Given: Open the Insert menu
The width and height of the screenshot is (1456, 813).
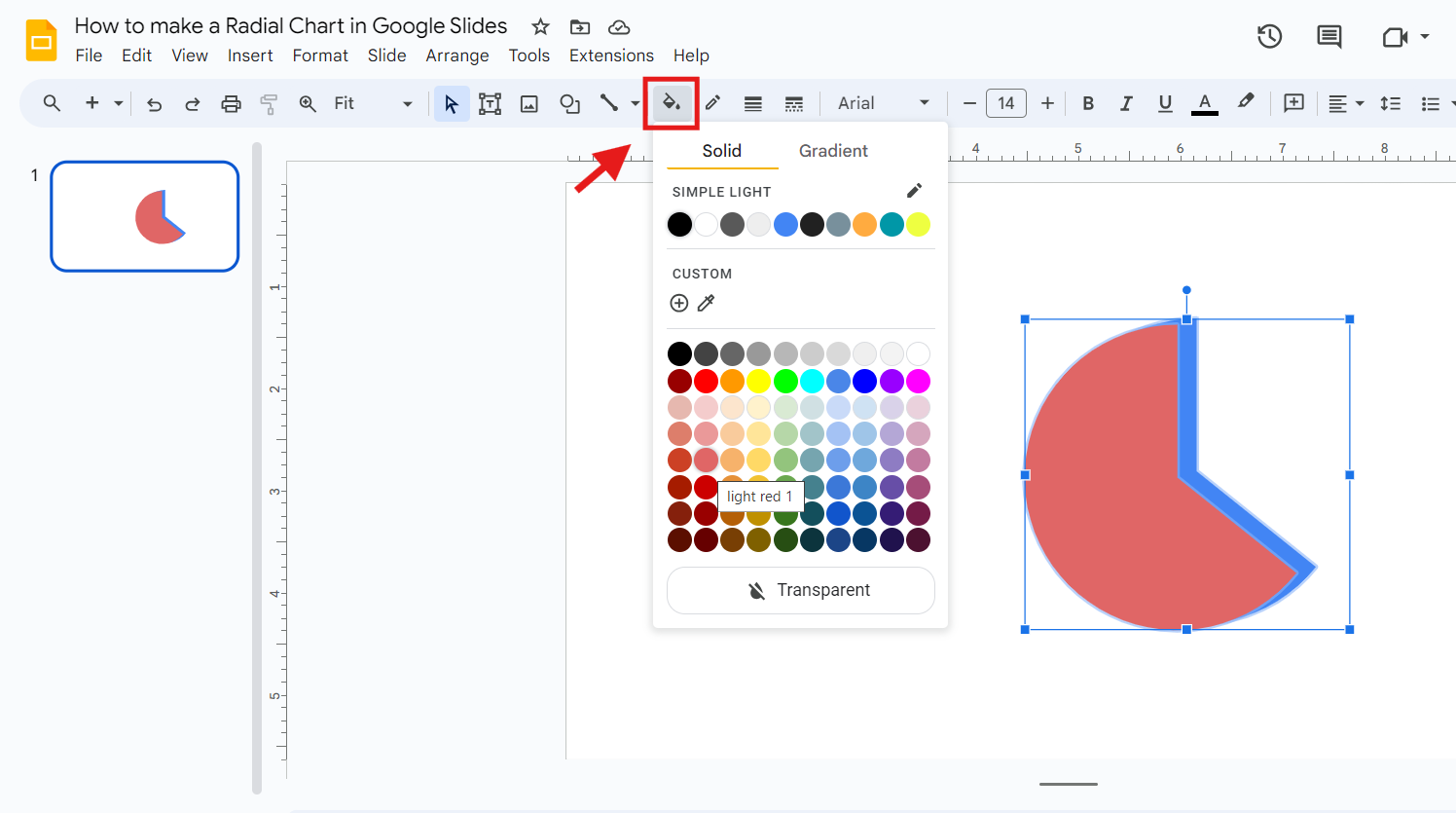Looking at the screenshot, I should pyautogui.click(x=250, y=55).
